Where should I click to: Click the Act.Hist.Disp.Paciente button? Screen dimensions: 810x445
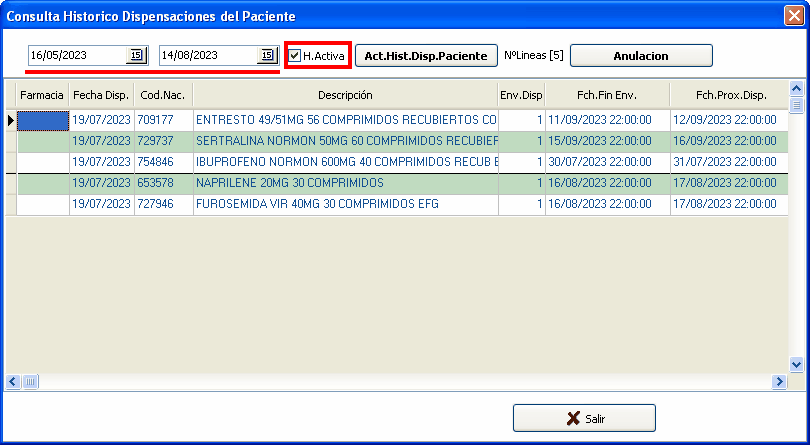click(425, 56)
